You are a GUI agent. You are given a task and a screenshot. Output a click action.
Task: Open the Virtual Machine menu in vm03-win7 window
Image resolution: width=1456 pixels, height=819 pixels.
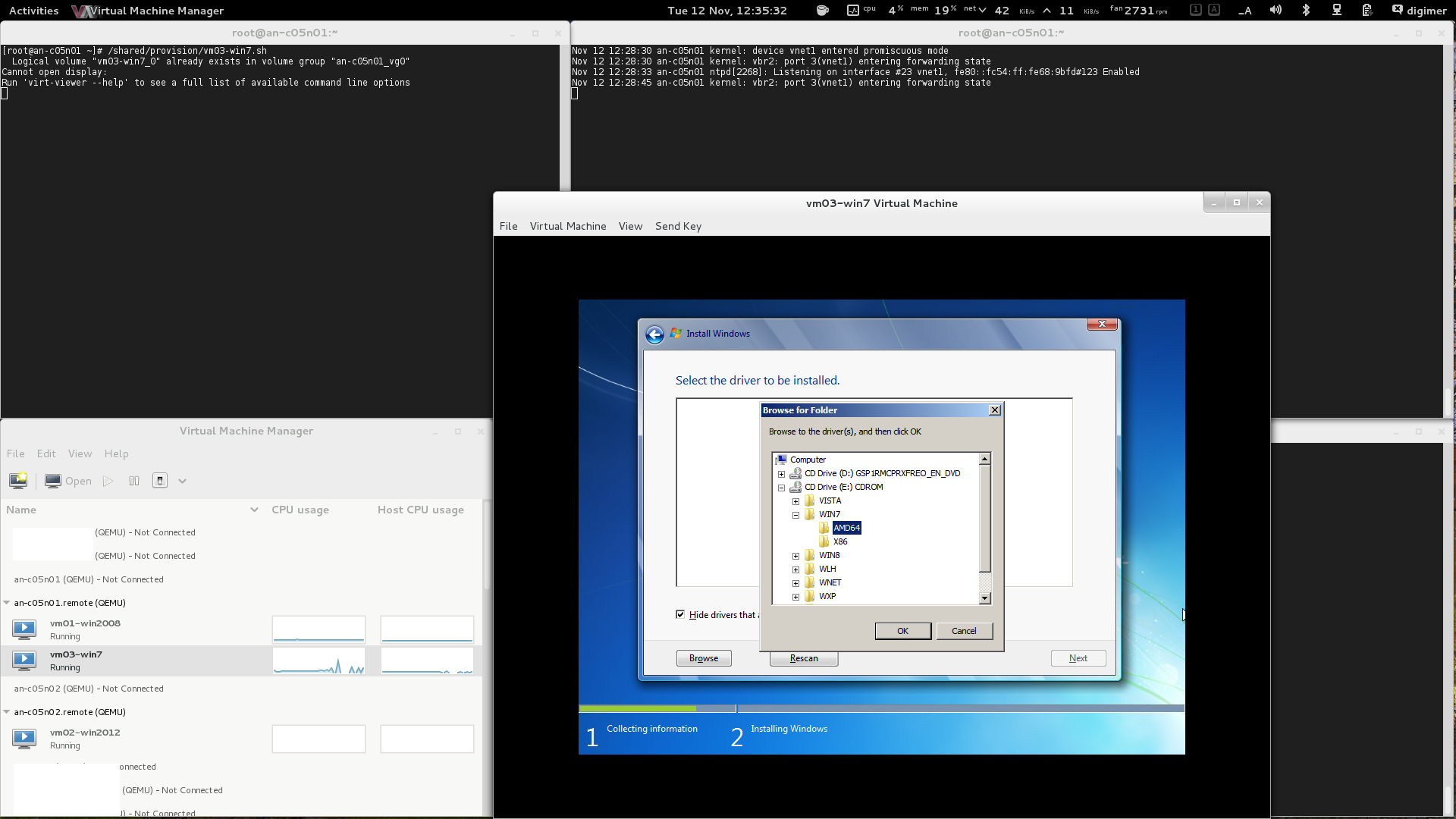[x=568, y=226]
